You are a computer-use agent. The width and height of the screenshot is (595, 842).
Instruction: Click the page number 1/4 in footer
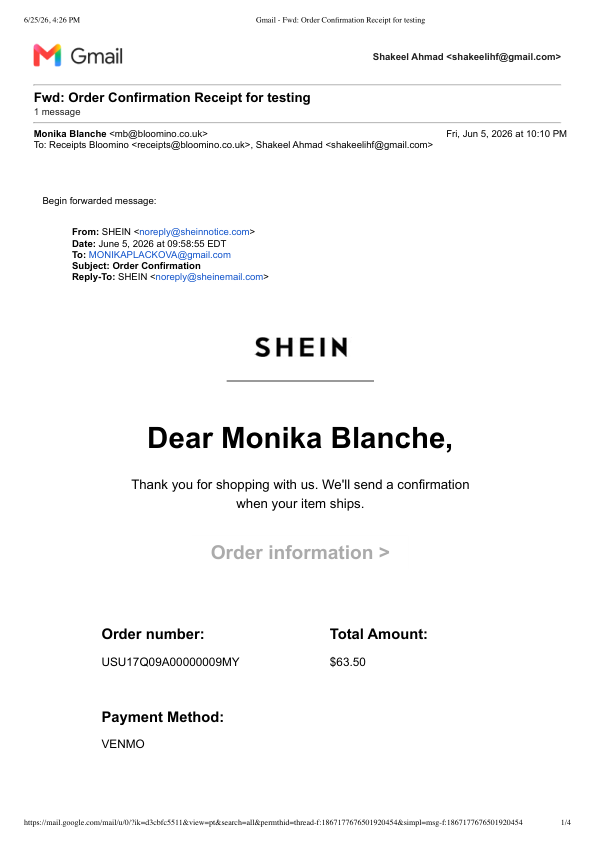pos(565,822)
